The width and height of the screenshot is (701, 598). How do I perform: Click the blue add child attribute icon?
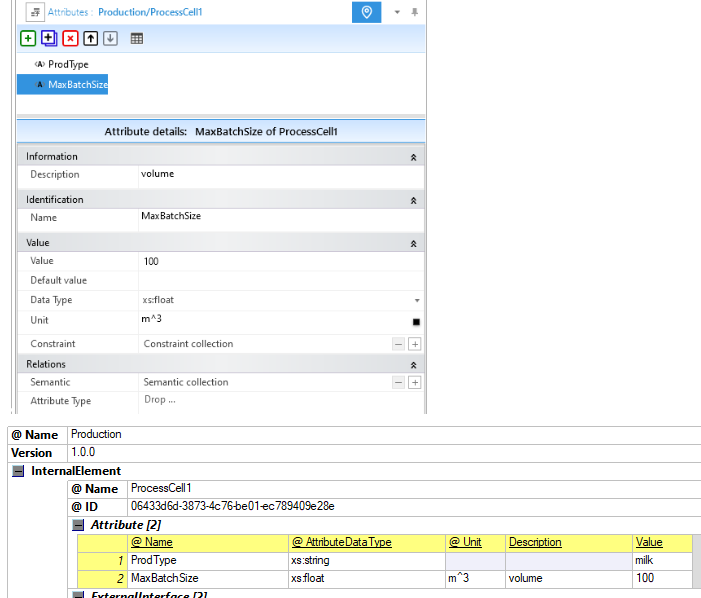click(x=48, y=38)
